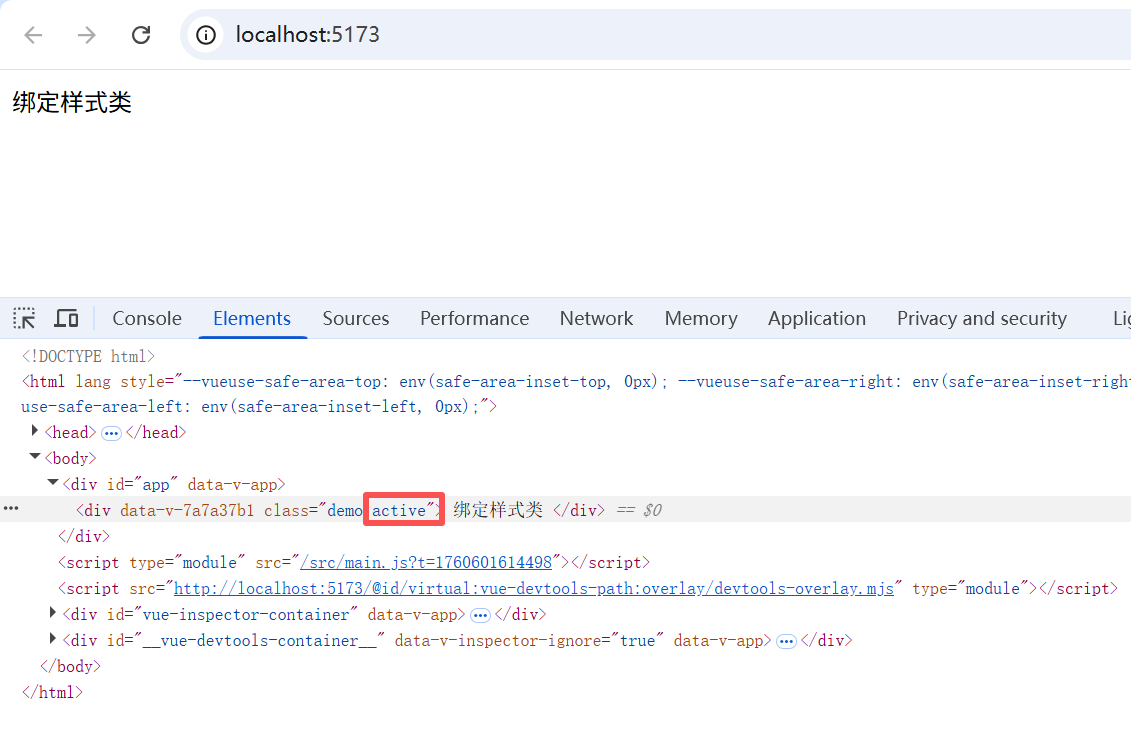Open the Privacy and security tab
This screenshot has height=729, width=1131.
(x=982, y=318)
